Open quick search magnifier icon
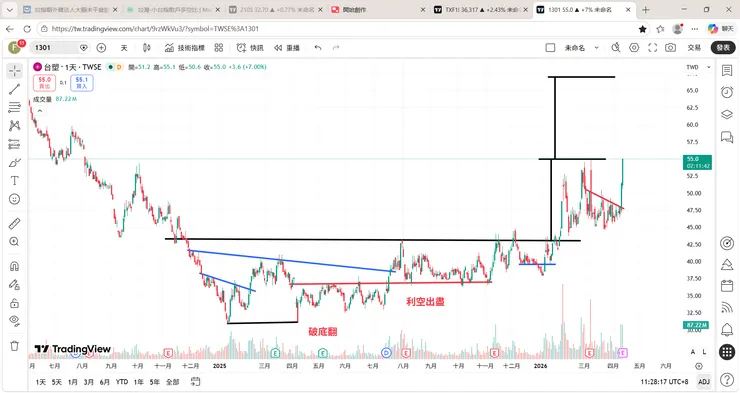This screenshot has height=393, width=740. (616, 48)
